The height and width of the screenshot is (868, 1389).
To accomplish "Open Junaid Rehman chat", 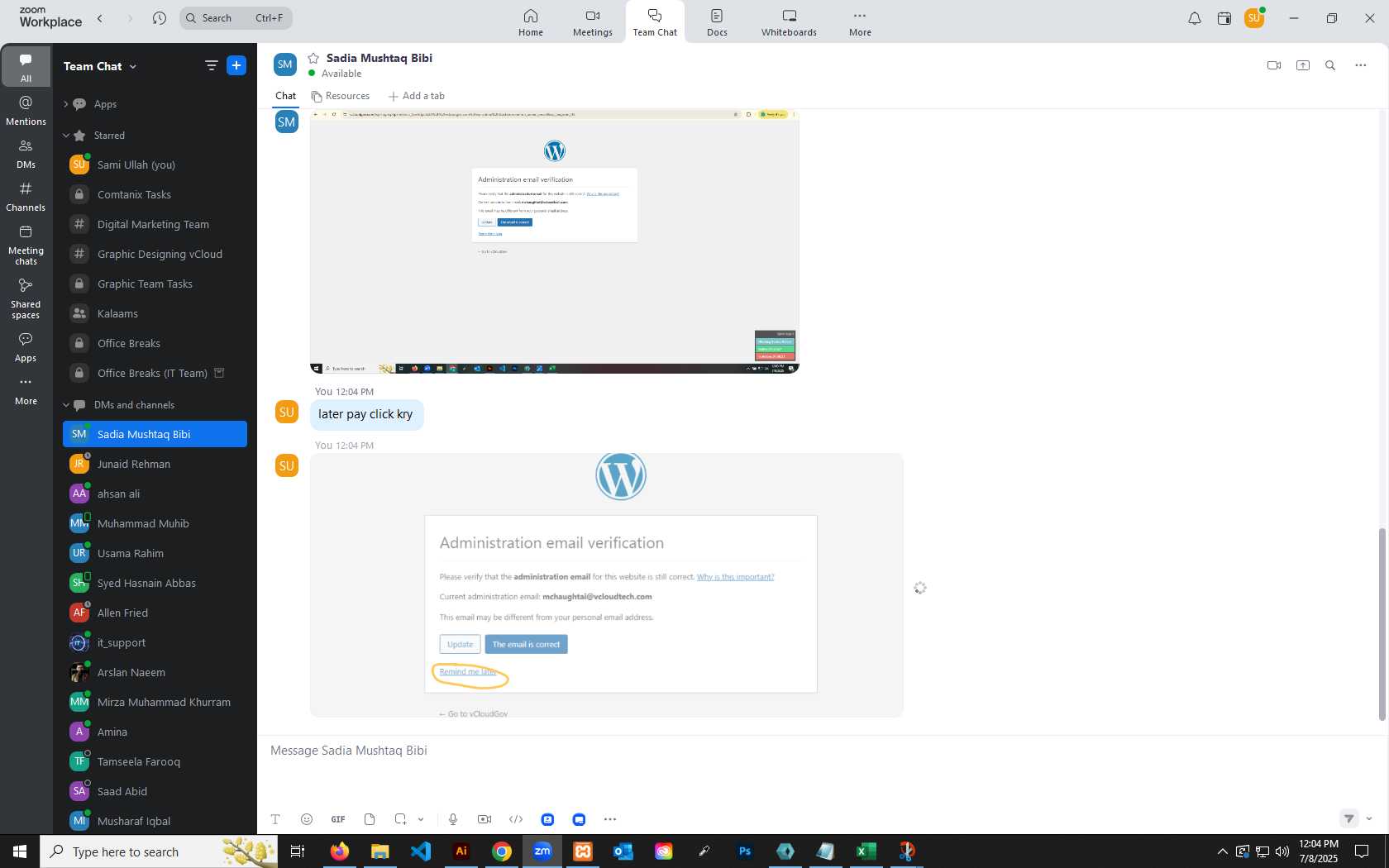I will 155,464.
